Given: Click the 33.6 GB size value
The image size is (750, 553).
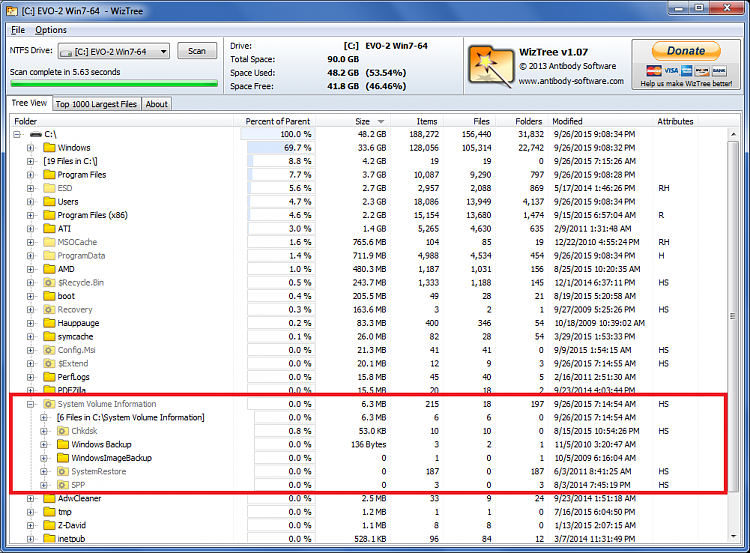Looking at the screenshot, I should pyautogui.click(x=372, y=148).
